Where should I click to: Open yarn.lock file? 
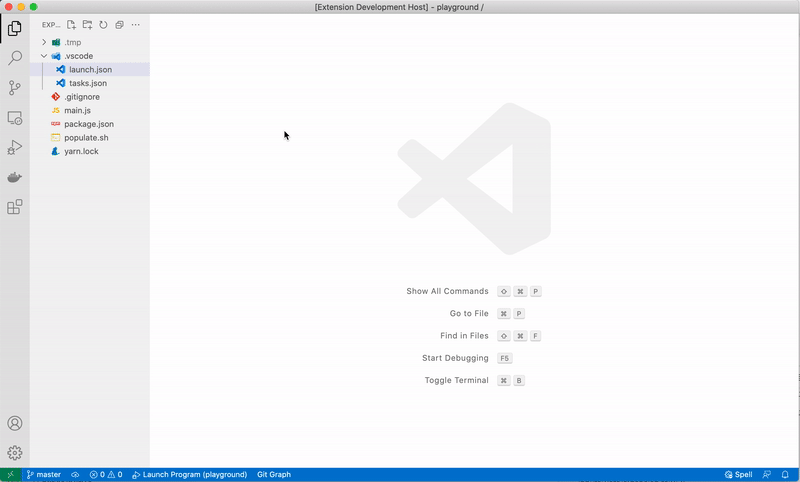[x=90, y=151]
